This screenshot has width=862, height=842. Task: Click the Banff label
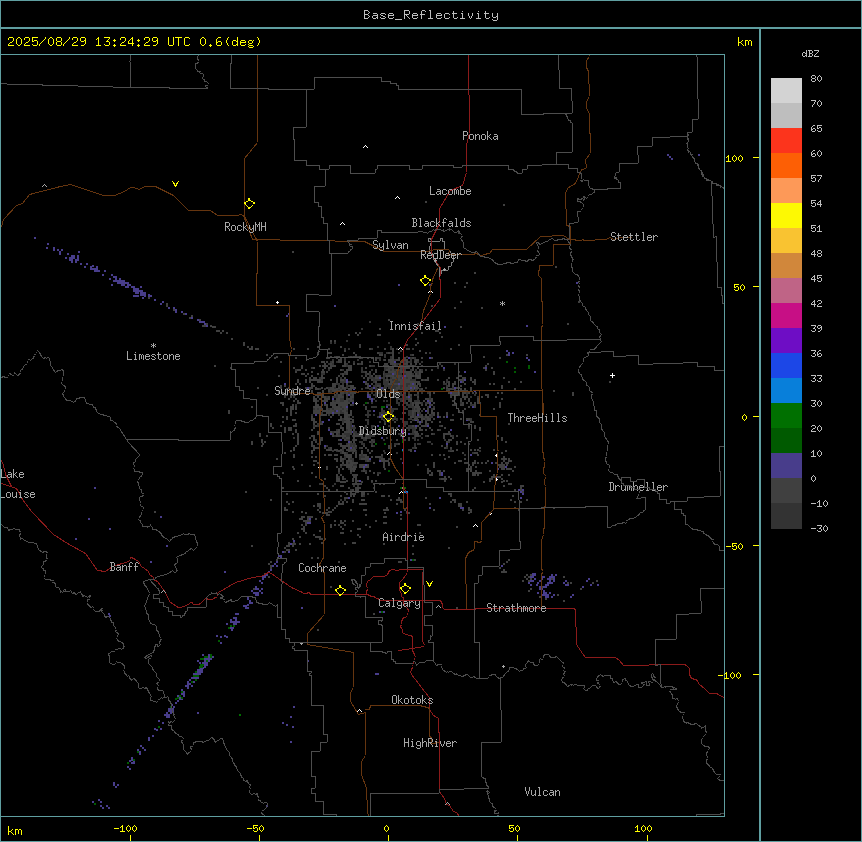tap(124, 567)
